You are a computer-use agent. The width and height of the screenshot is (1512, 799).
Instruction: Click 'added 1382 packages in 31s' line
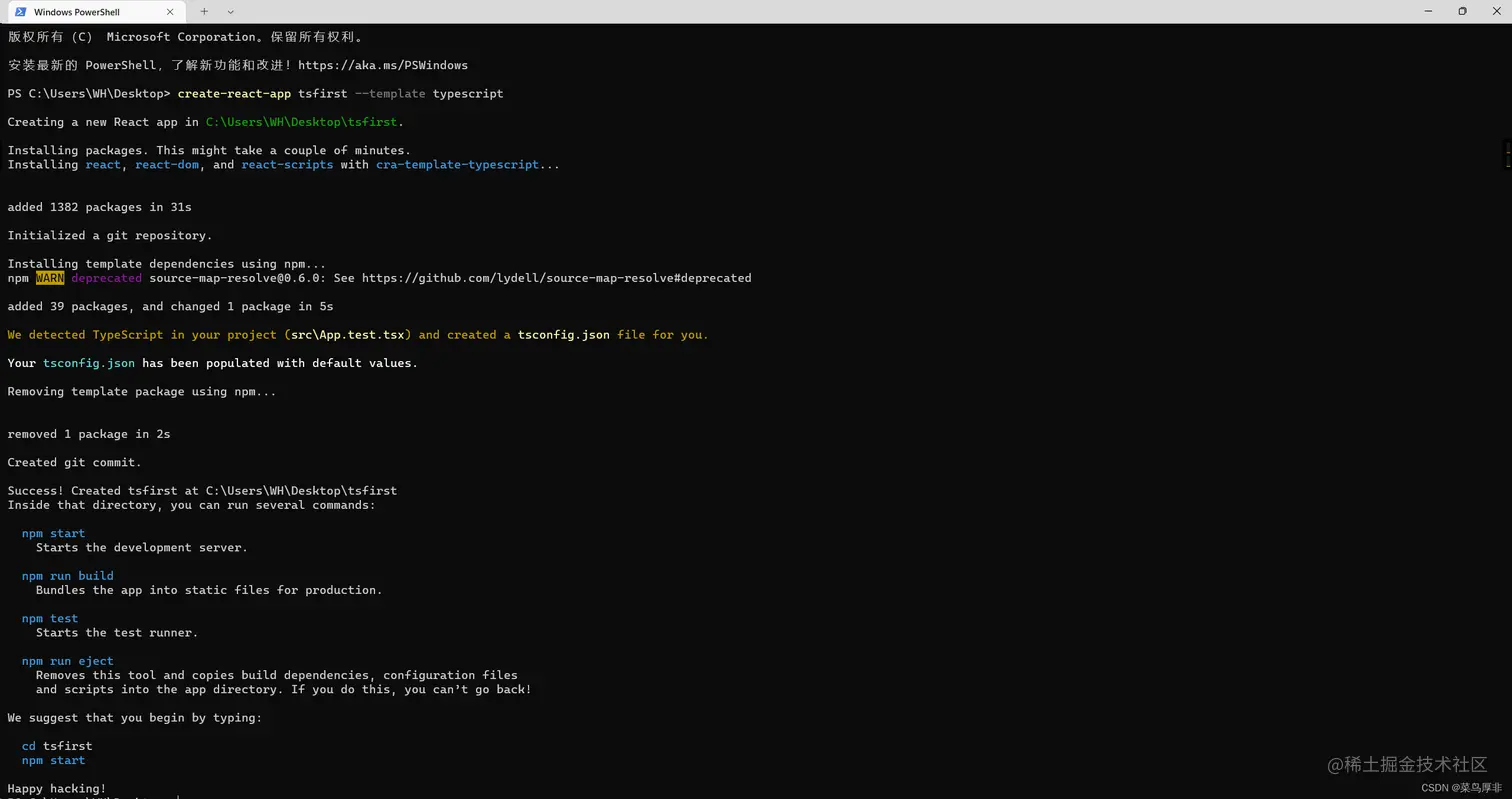pos(99,207)
